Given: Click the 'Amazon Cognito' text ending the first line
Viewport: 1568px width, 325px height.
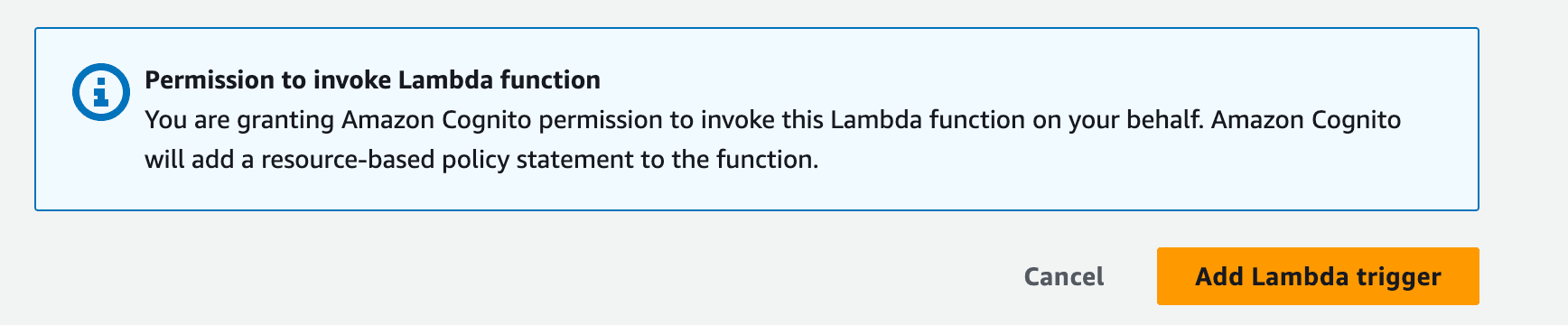Looking at the screenshot, I should (1306, 120).
